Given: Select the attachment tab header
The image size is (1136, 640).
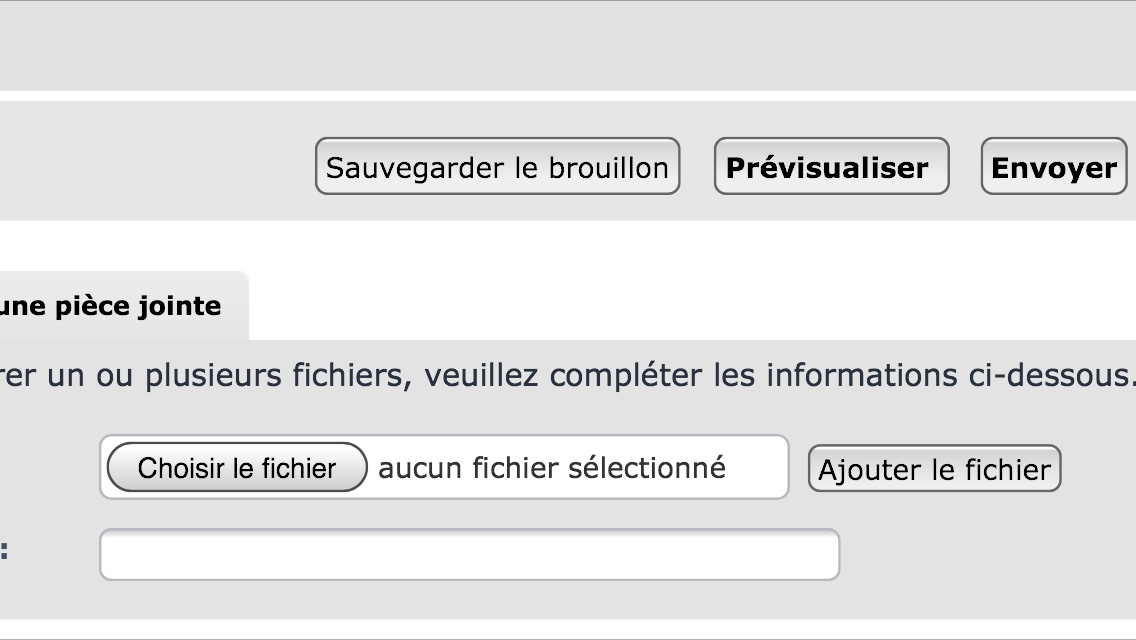Looking at the screenshot, I should [x=112, y=305].
